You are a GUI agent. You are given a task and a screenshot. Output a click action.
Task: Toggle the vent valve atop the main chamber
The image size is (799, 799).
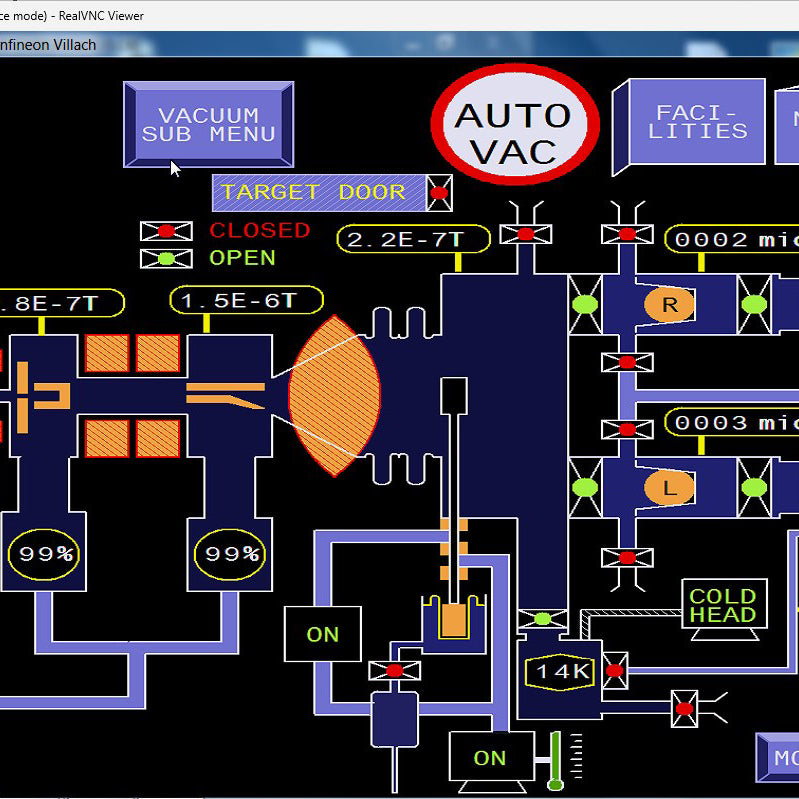point(526,234)
